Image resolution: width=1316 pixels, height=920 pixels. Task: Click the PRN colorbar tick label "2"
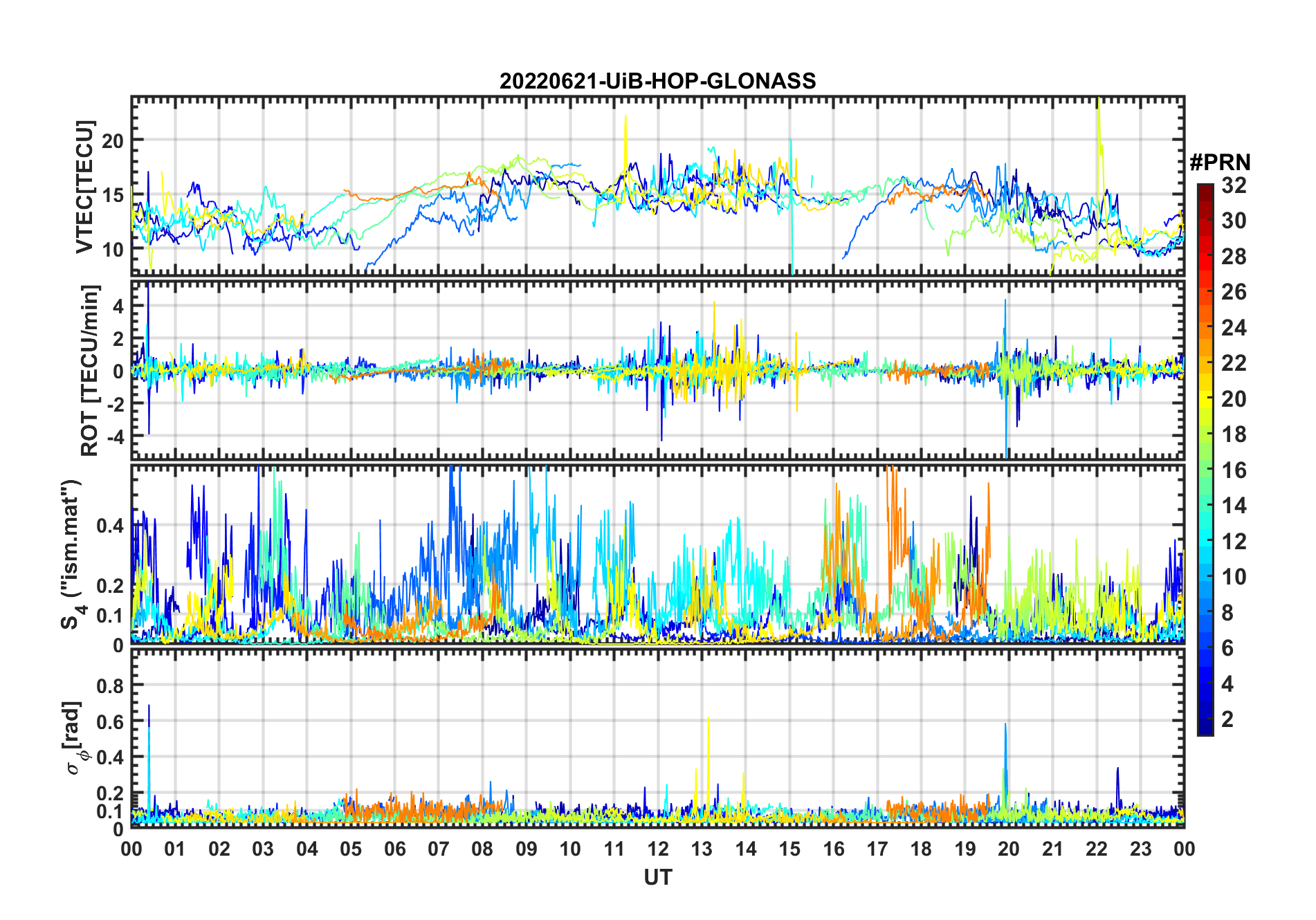1228,719
